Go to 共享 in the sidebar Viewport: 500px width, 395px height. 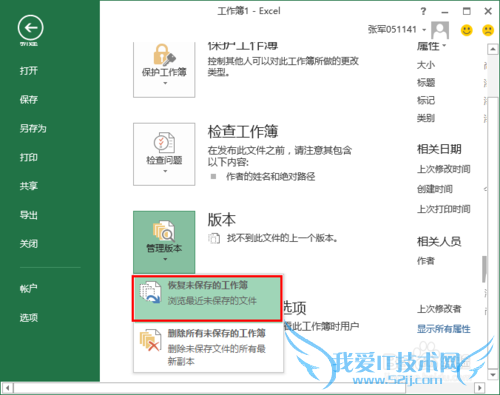coord(29,186)
